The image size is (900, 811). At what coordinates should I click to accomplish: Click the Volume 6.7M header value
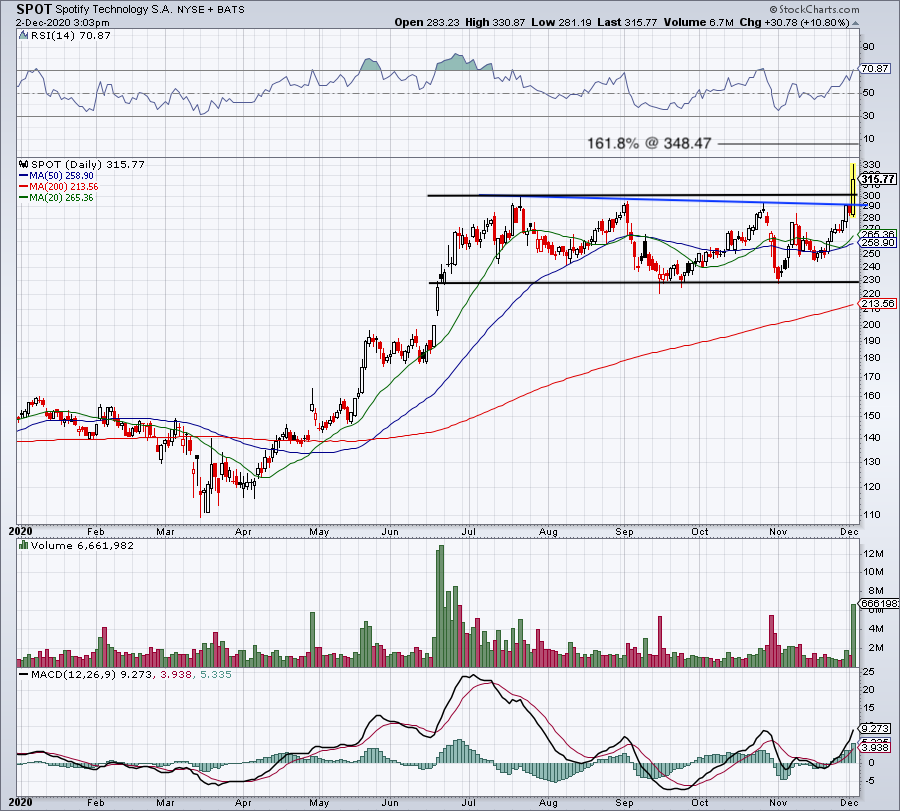699,22
